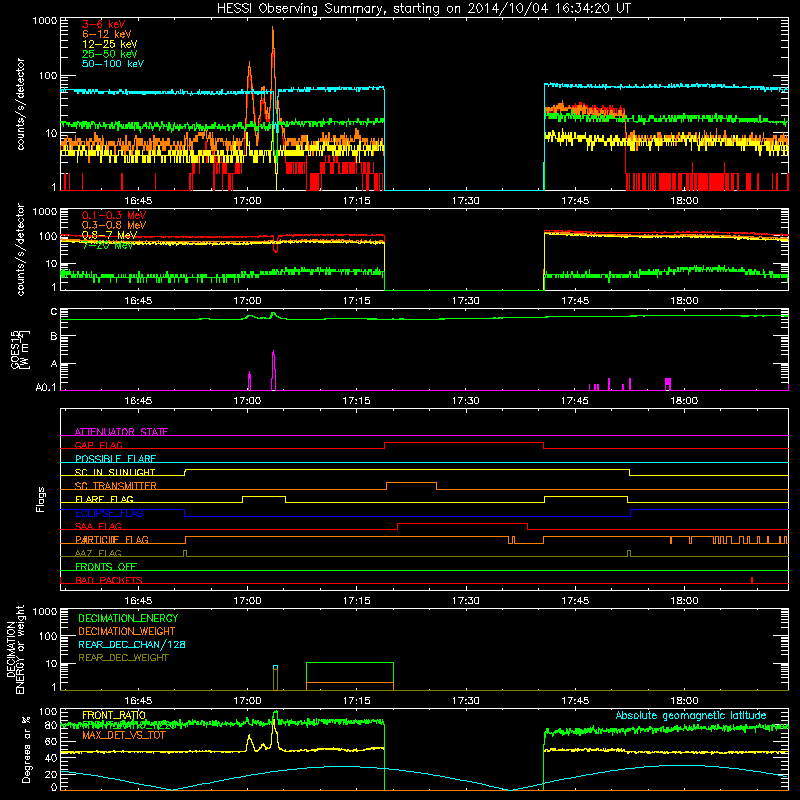The image size is (800, 800).
Task: Click the DECIMATION_ENERGY legend label
Action: click(128, 618)
